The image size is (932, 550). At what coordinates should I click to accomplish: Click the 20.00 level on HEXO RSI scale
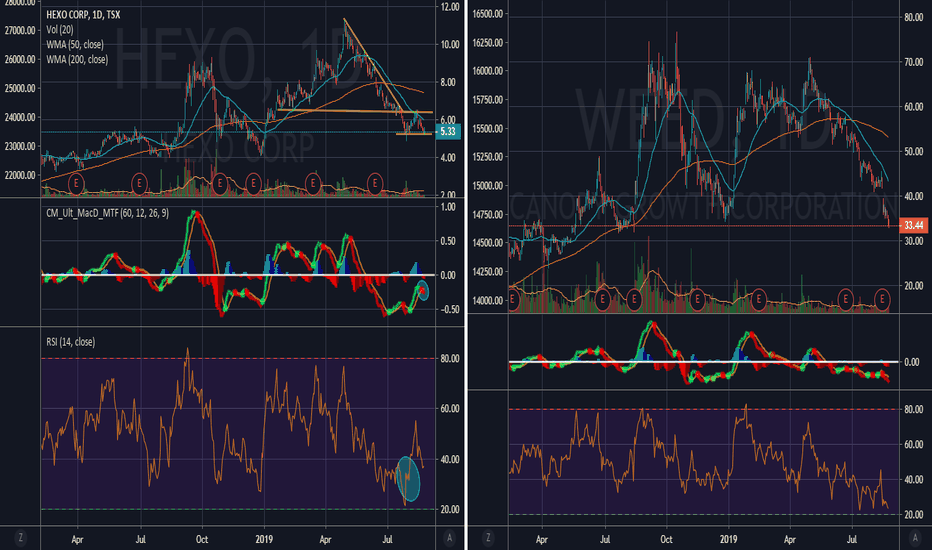(450, 510)
